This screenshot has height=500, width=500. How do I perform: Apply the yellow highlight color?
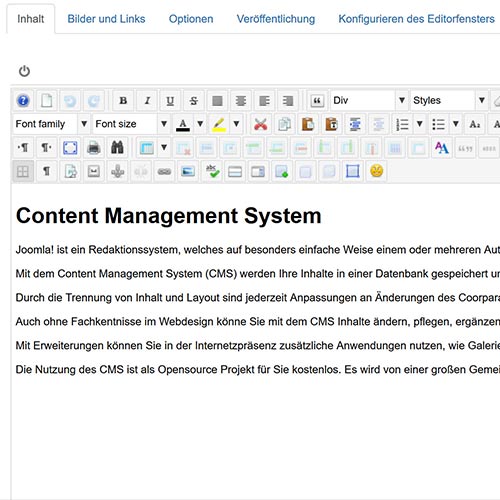(x=219, y=124)
